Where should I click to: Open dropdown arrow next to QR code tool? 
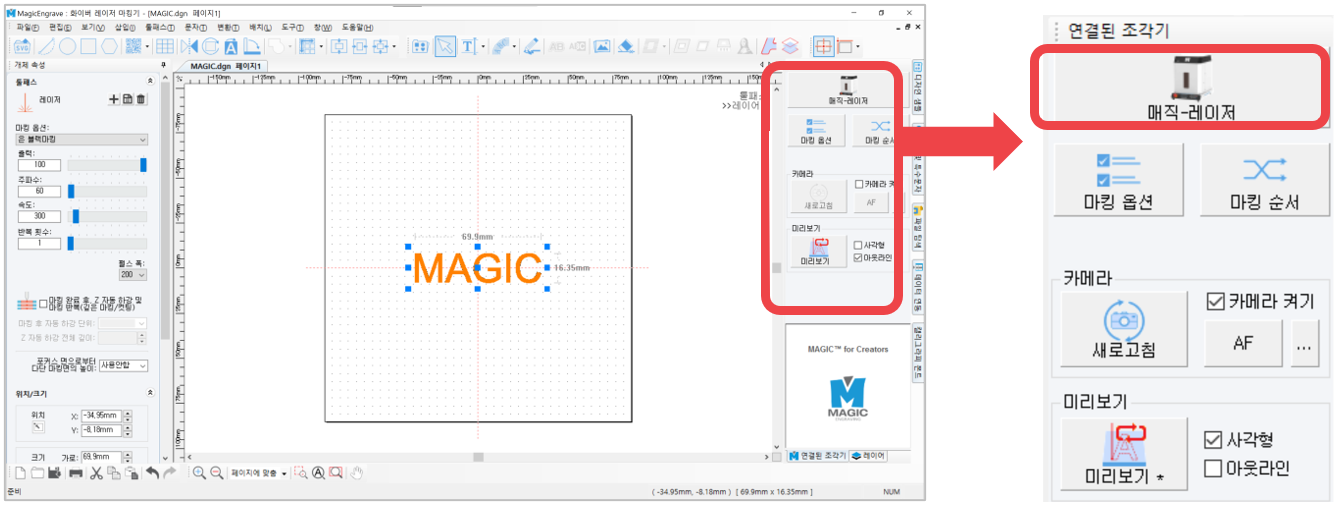tap(148, 47)
